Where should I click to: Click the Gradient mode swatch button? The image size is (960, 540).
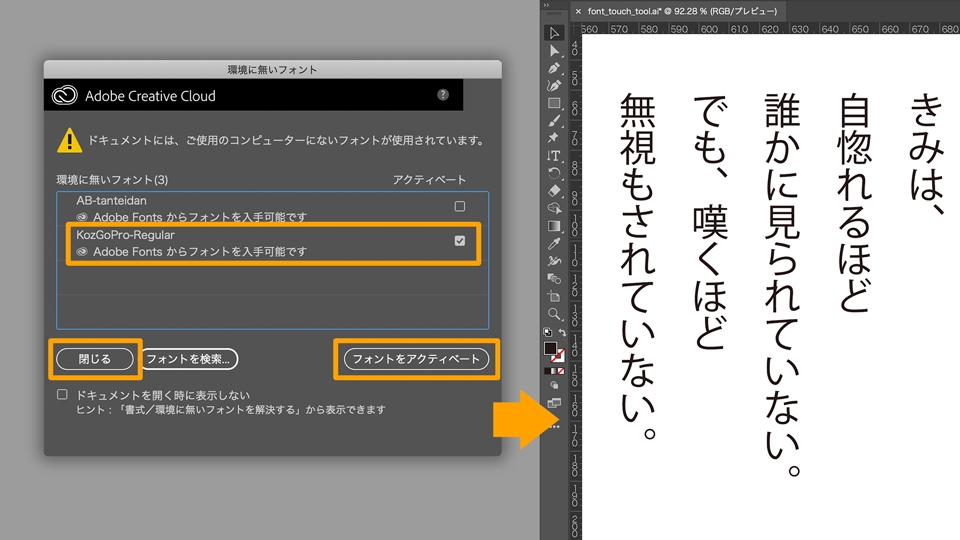[554, 371]
